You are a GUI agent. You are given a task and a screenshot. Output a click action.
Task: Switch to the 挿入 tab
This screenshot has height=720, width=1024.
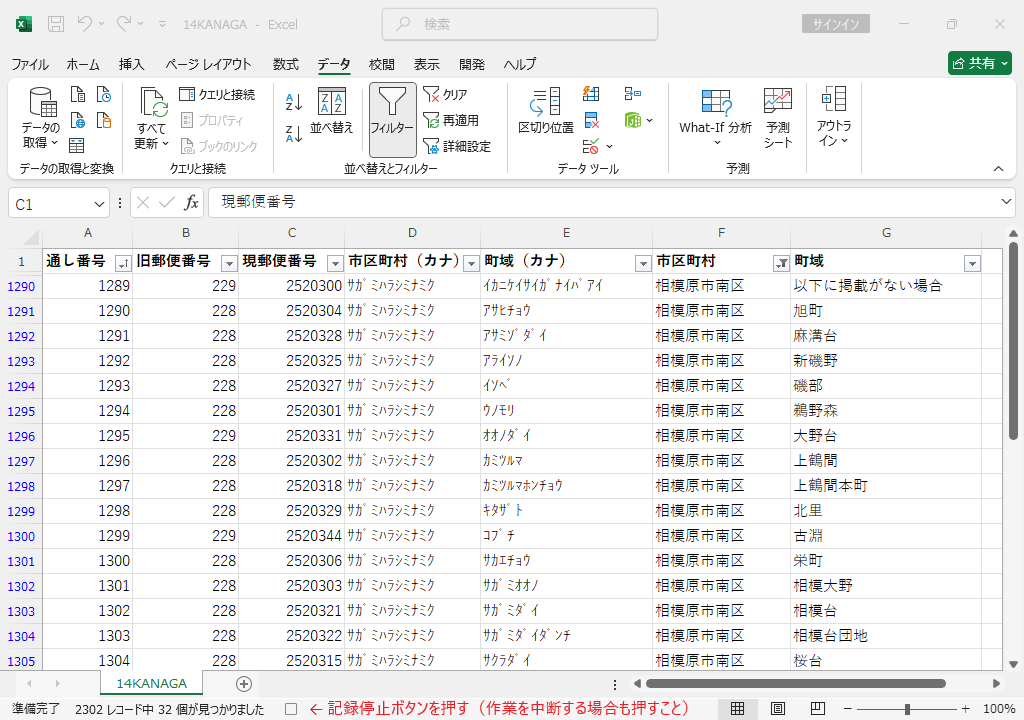click(x=131, y=64)
